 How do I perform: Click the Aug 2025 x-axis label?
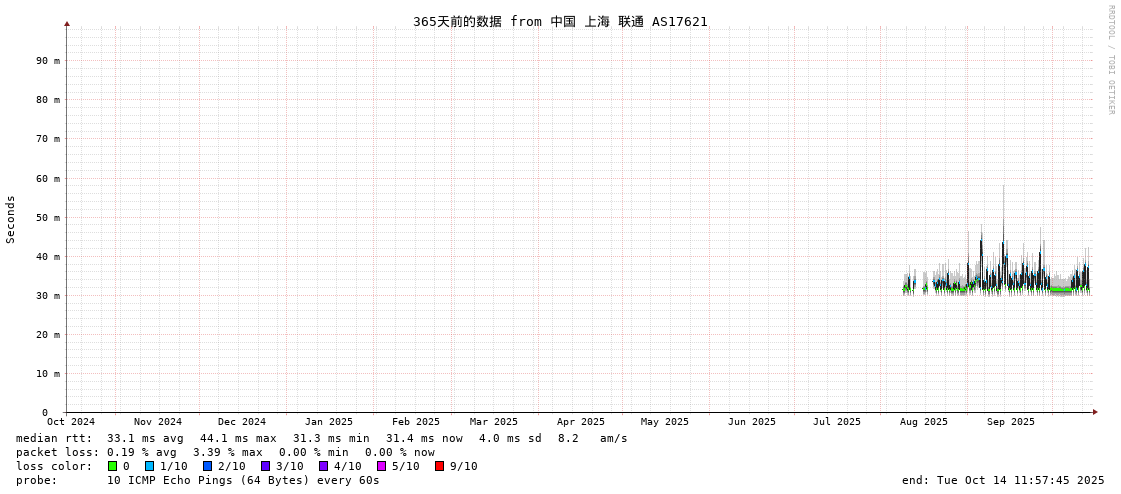click(x=923, y=422)
